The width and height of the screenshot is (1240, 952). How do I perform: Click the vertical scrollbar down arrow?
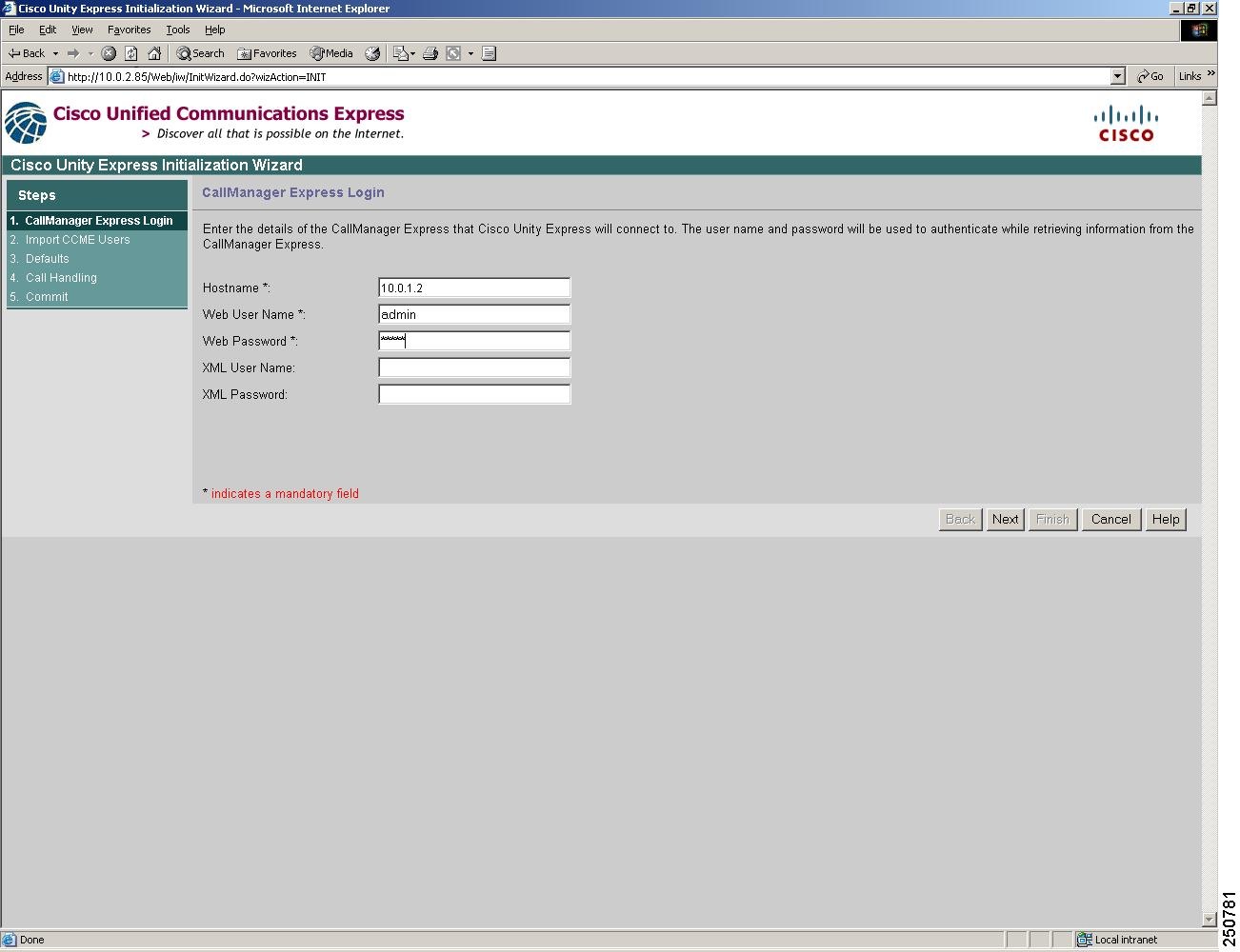pos(1210,920)
